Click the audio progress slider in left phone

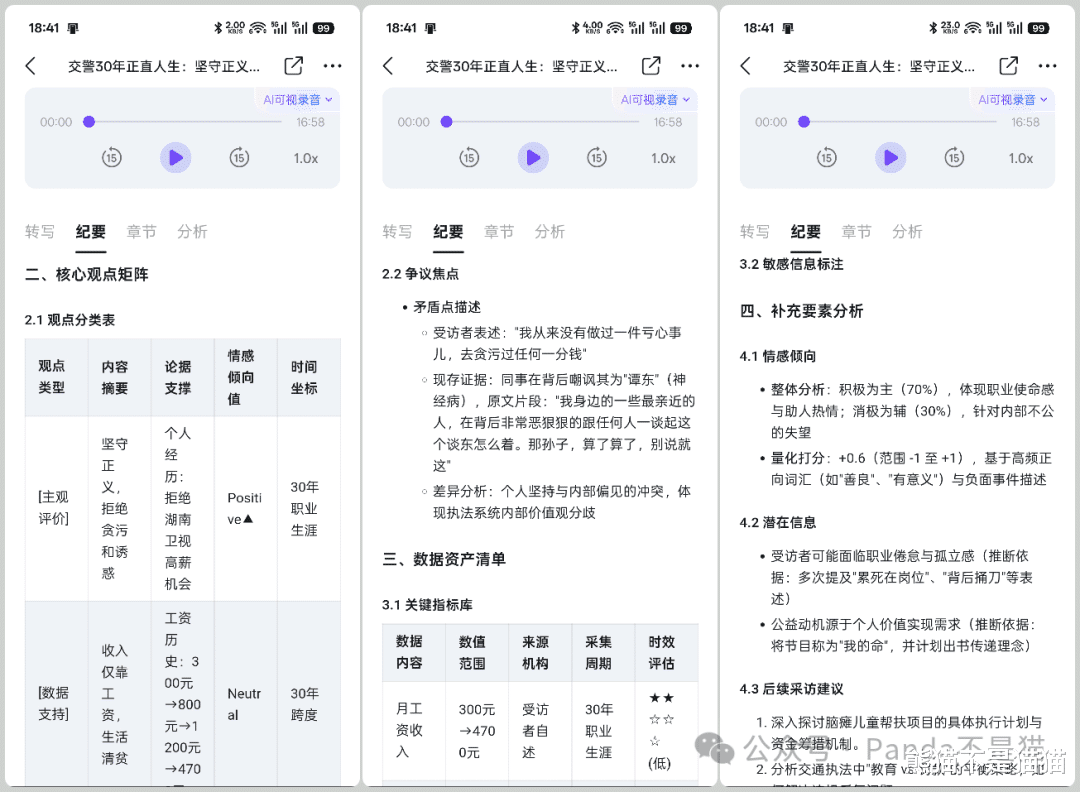pyautogui.click(x=183, y=122)
